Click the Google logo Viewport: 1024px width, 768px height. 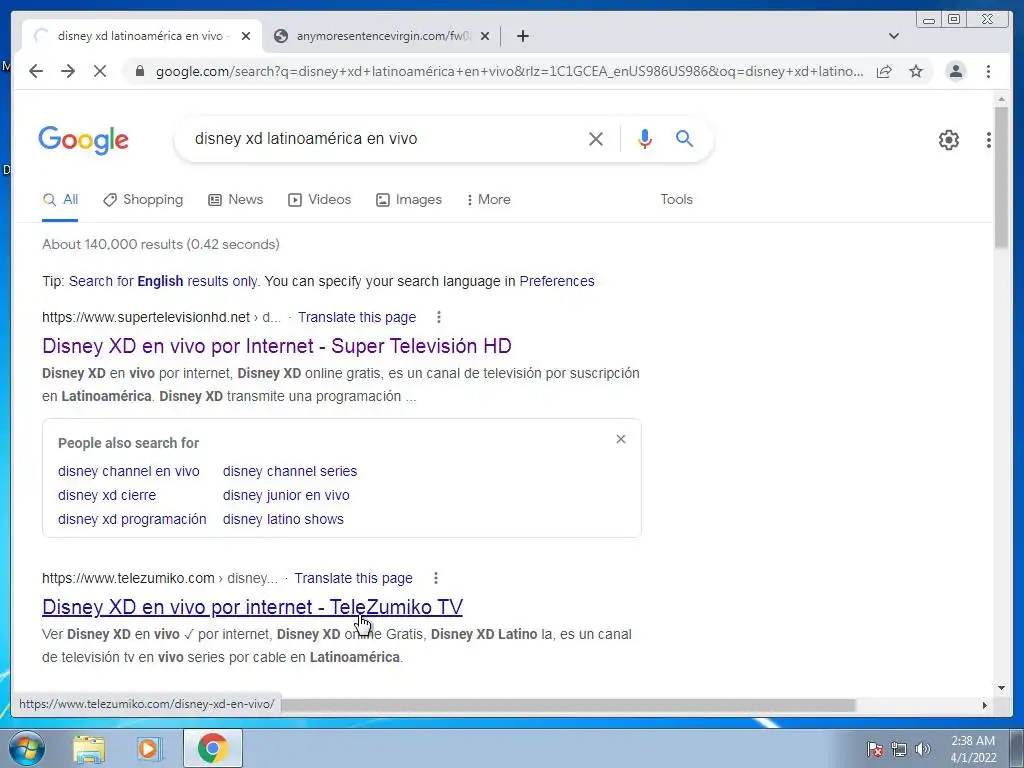pyautogui.click(x=84, y=140)
